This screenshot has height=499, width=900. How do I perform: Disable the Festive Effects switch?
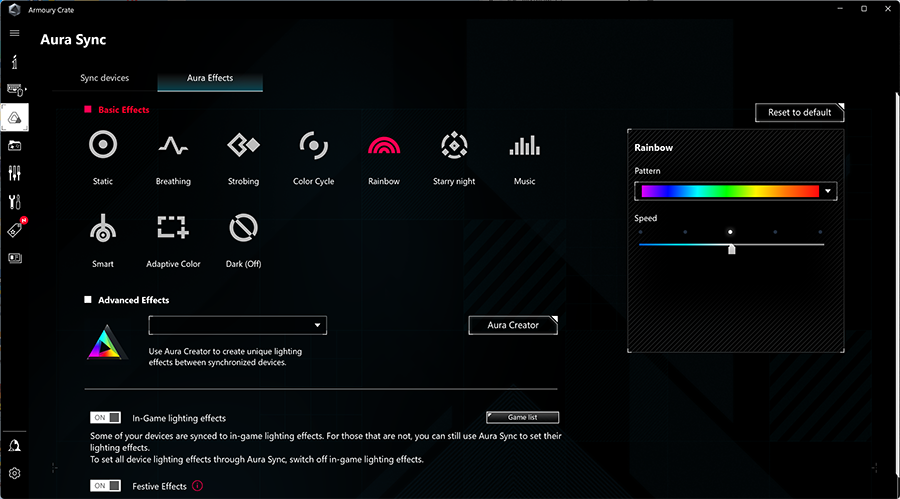click(x=105, y=486)
